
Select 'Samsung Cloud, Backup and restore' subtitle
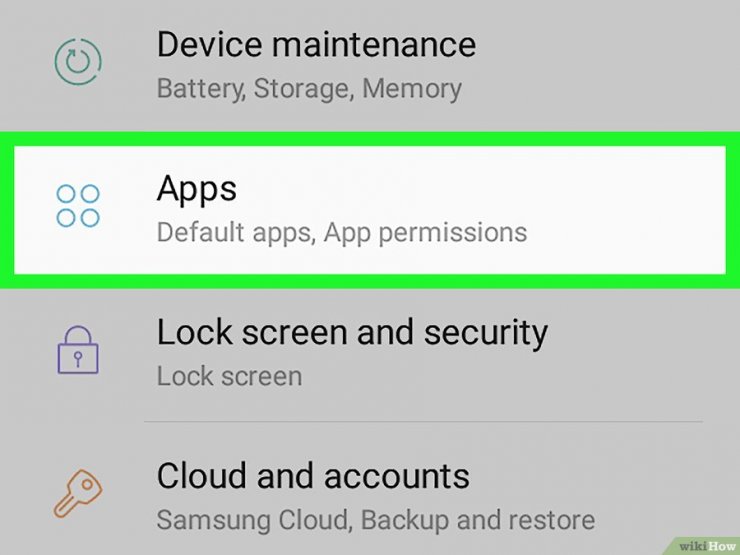[376, 520]
